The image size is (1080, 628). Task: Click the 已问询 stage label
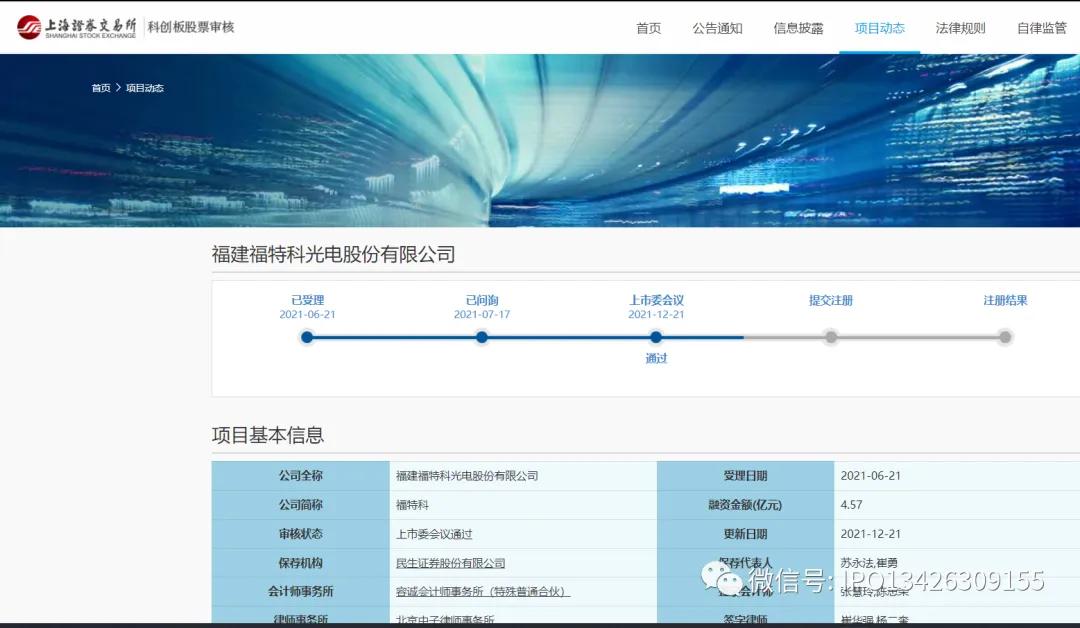pos(481,300)
